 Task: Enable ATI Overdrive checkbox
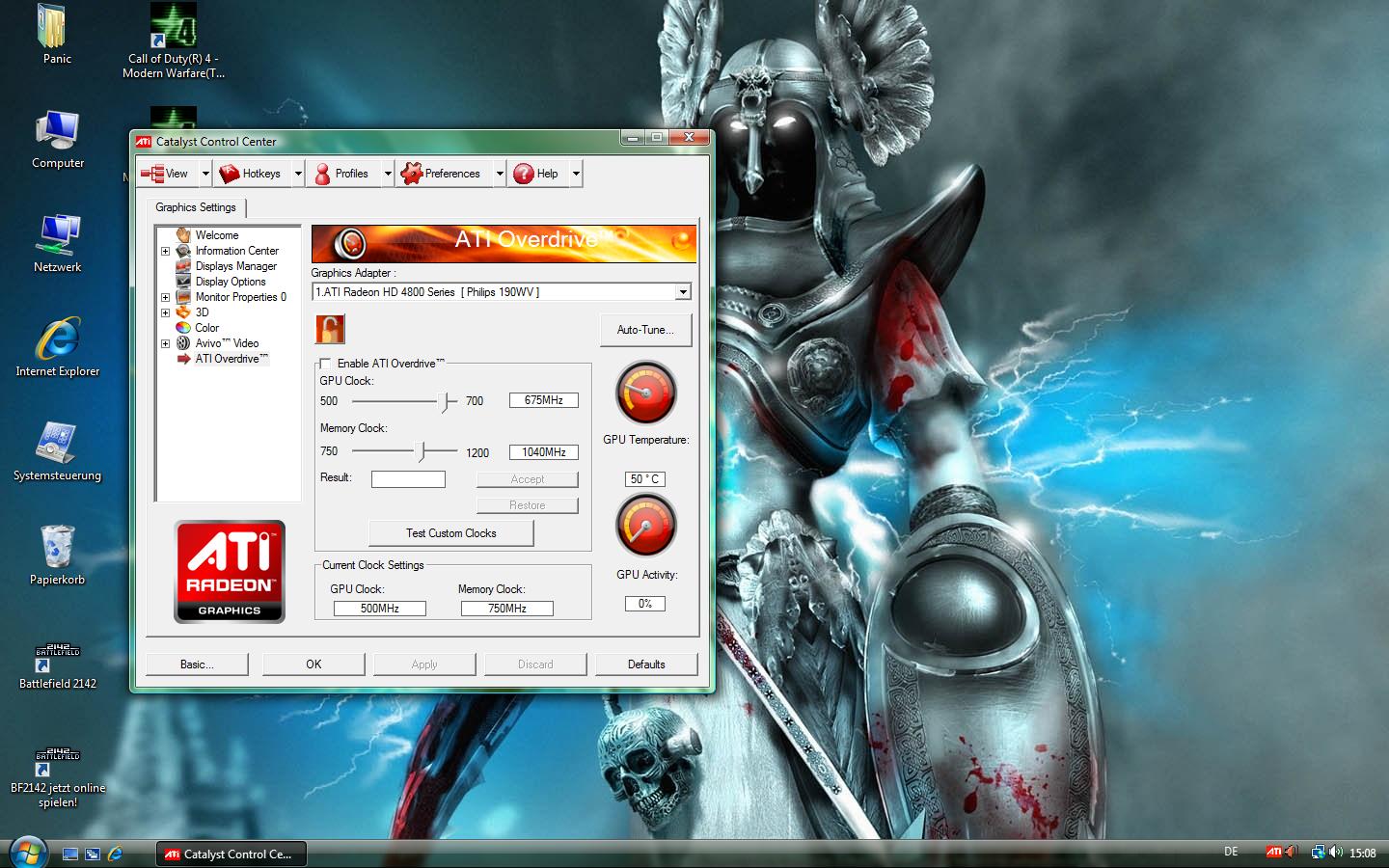(x=325, y=364)
